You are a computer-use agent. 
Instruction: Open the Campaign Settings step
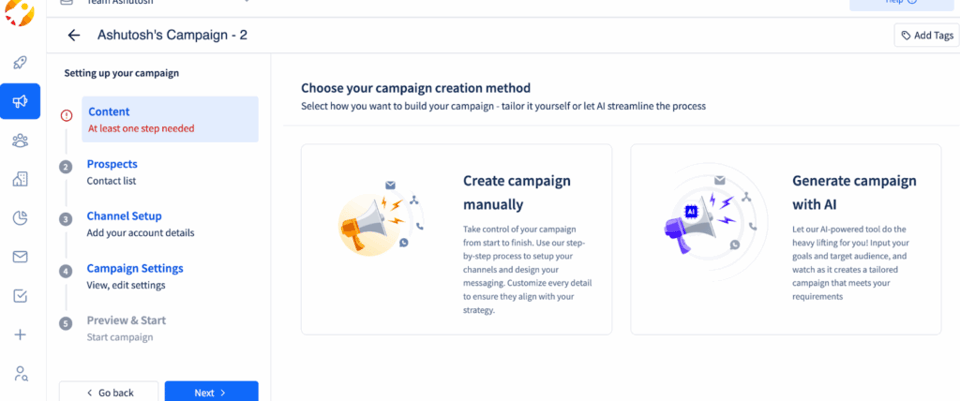(135, 268)
